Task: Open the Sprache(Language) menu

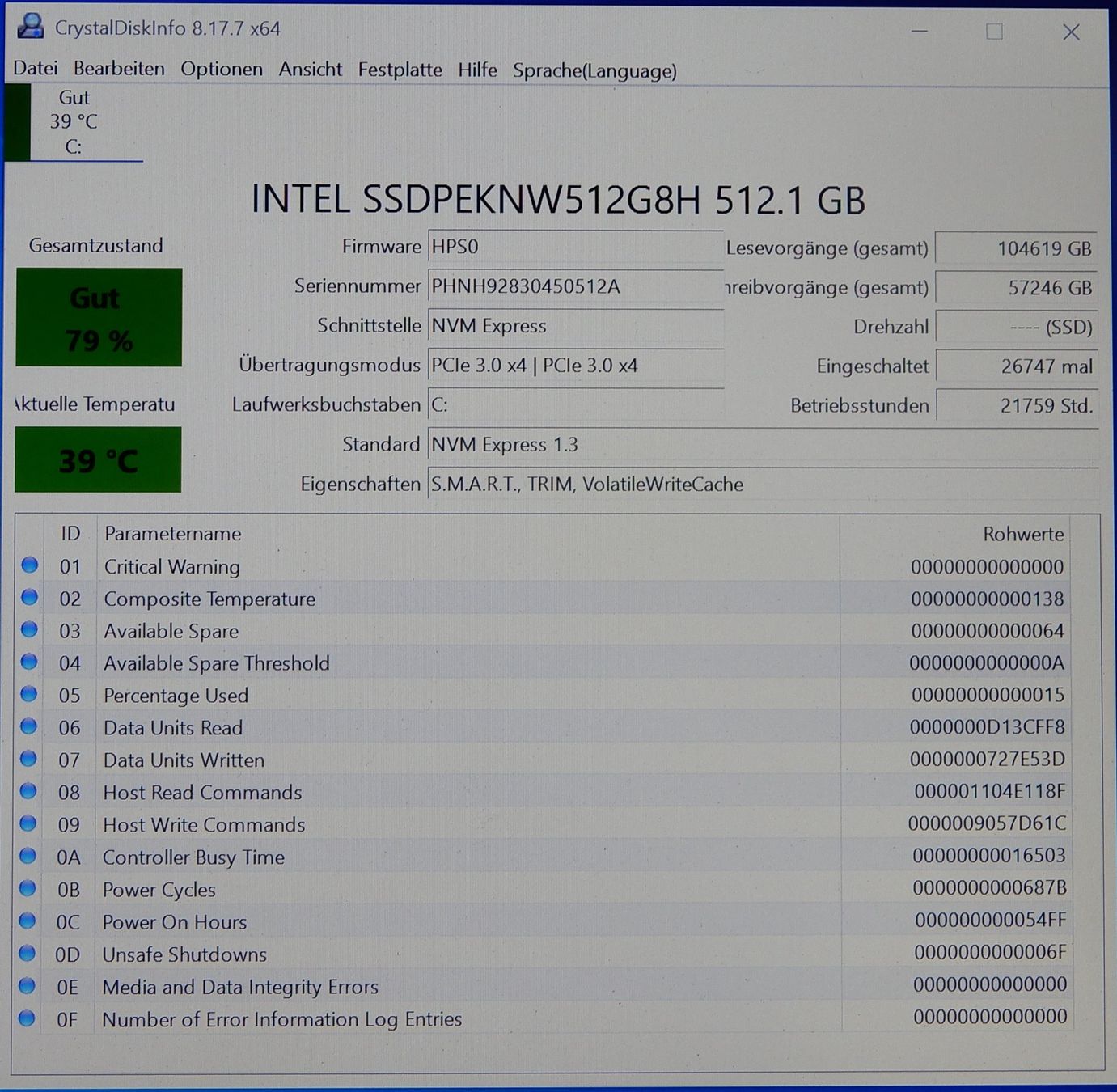Action: click(x=594, y=70)
